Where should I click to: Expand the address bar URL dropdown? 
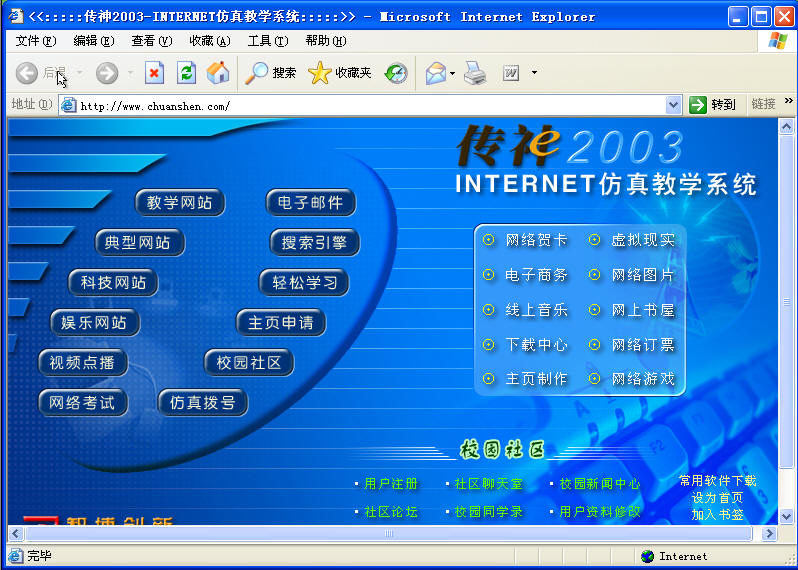673,104
